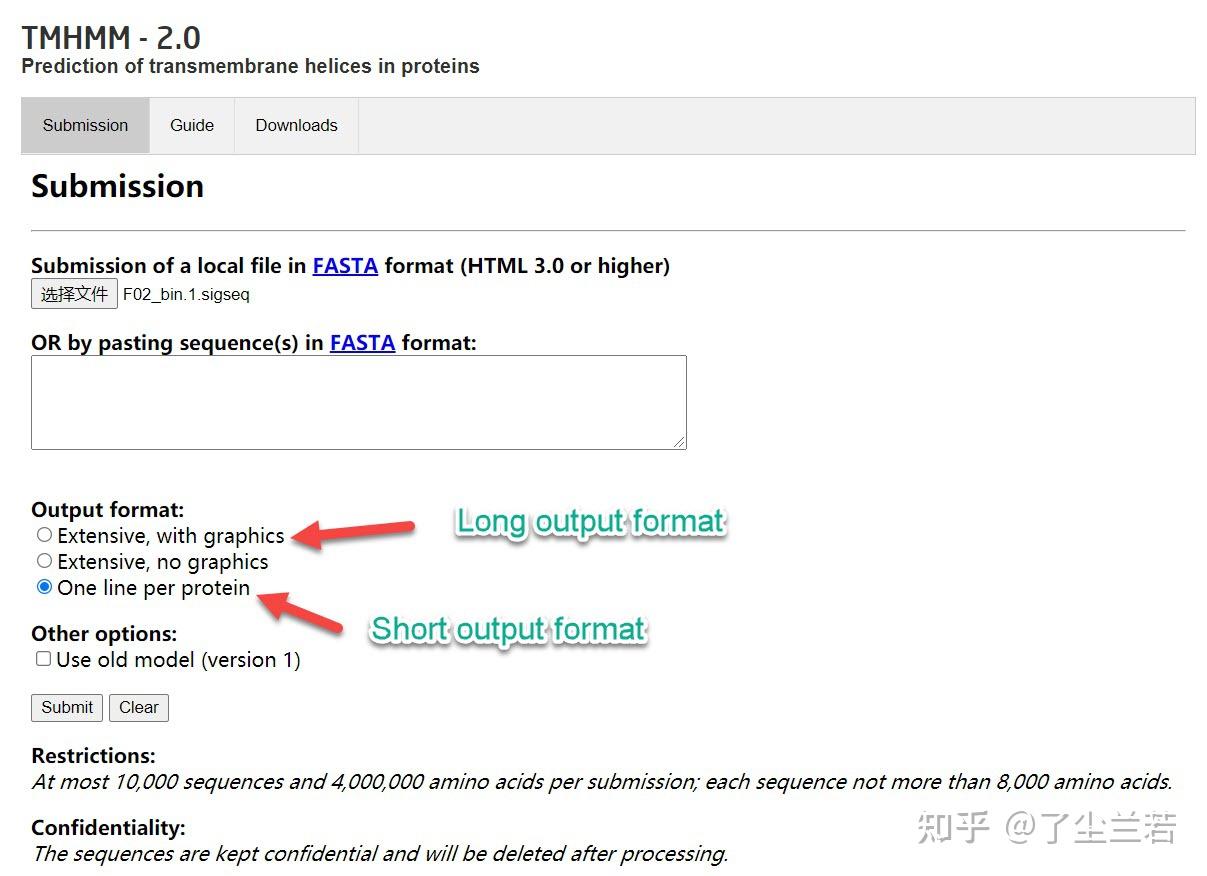Click the Extensive, with graphics label text
Screen dimensions: 1207x876
click(171, 536)
